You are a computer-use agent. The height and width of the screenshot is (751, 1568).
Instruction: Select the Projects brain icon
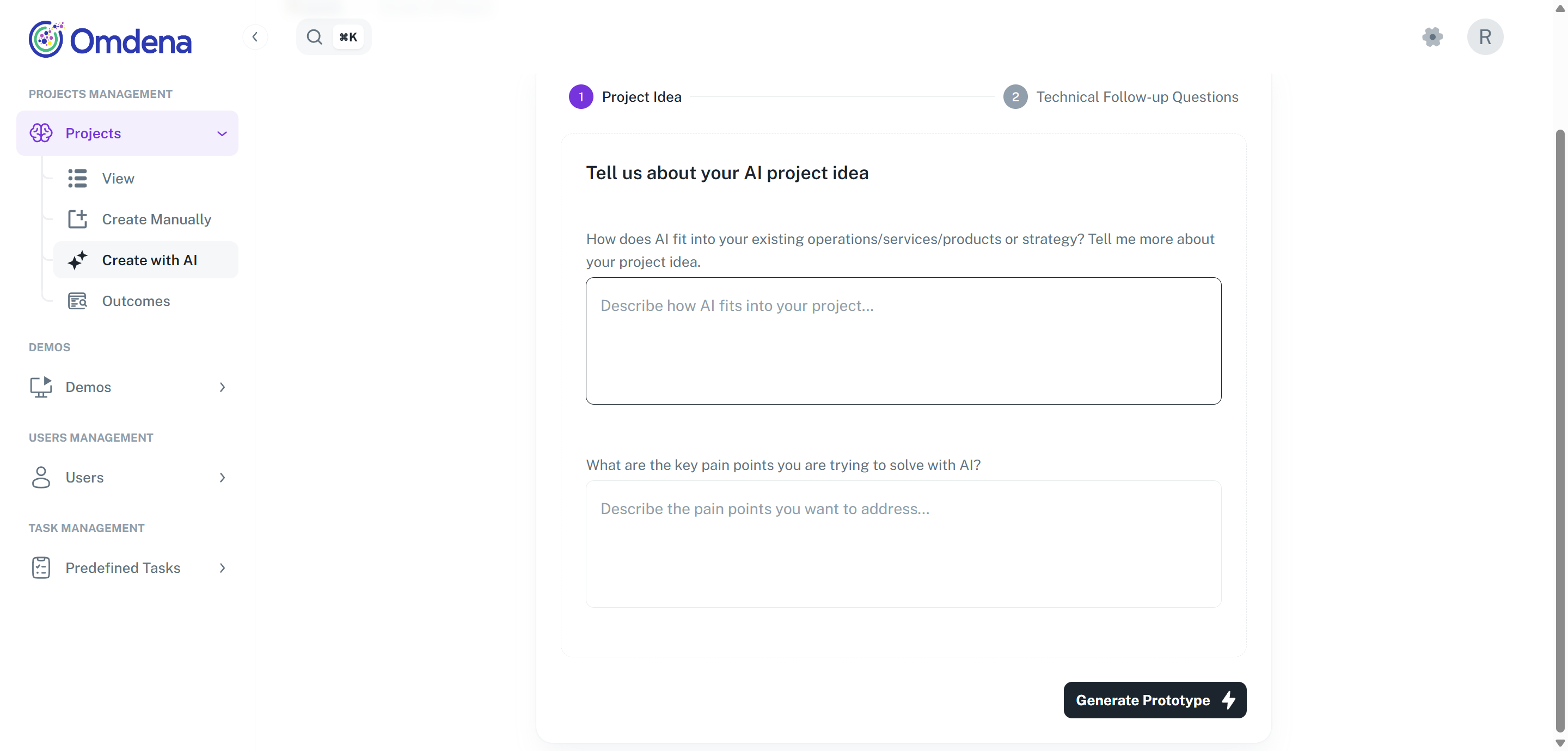pyautogui.click(x=41, y=133)
